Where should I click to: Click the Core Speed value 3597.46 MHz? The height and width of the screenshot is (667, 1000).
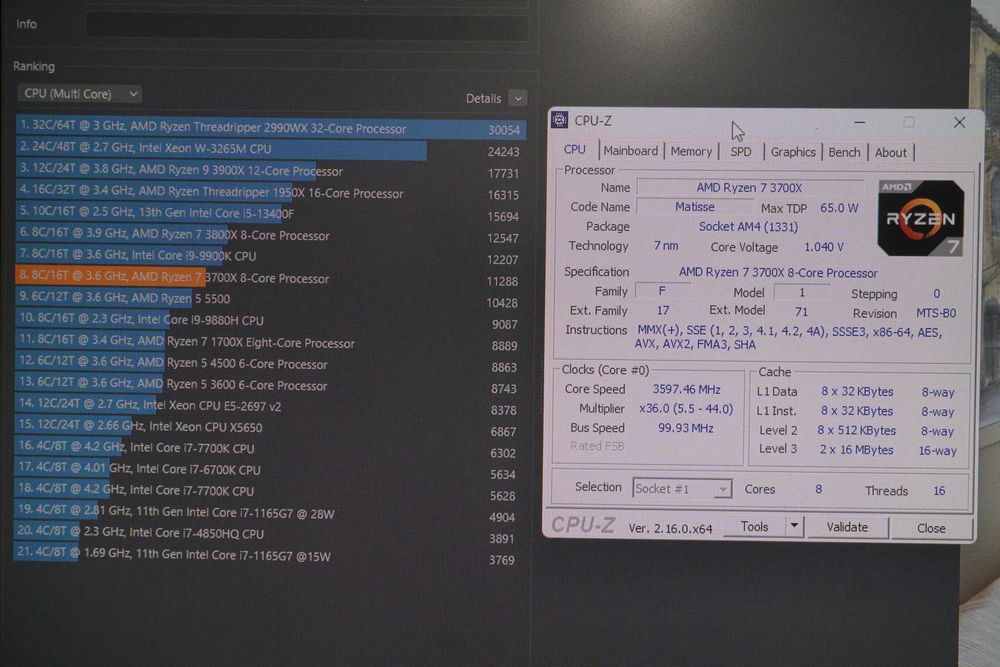(686, 389)
